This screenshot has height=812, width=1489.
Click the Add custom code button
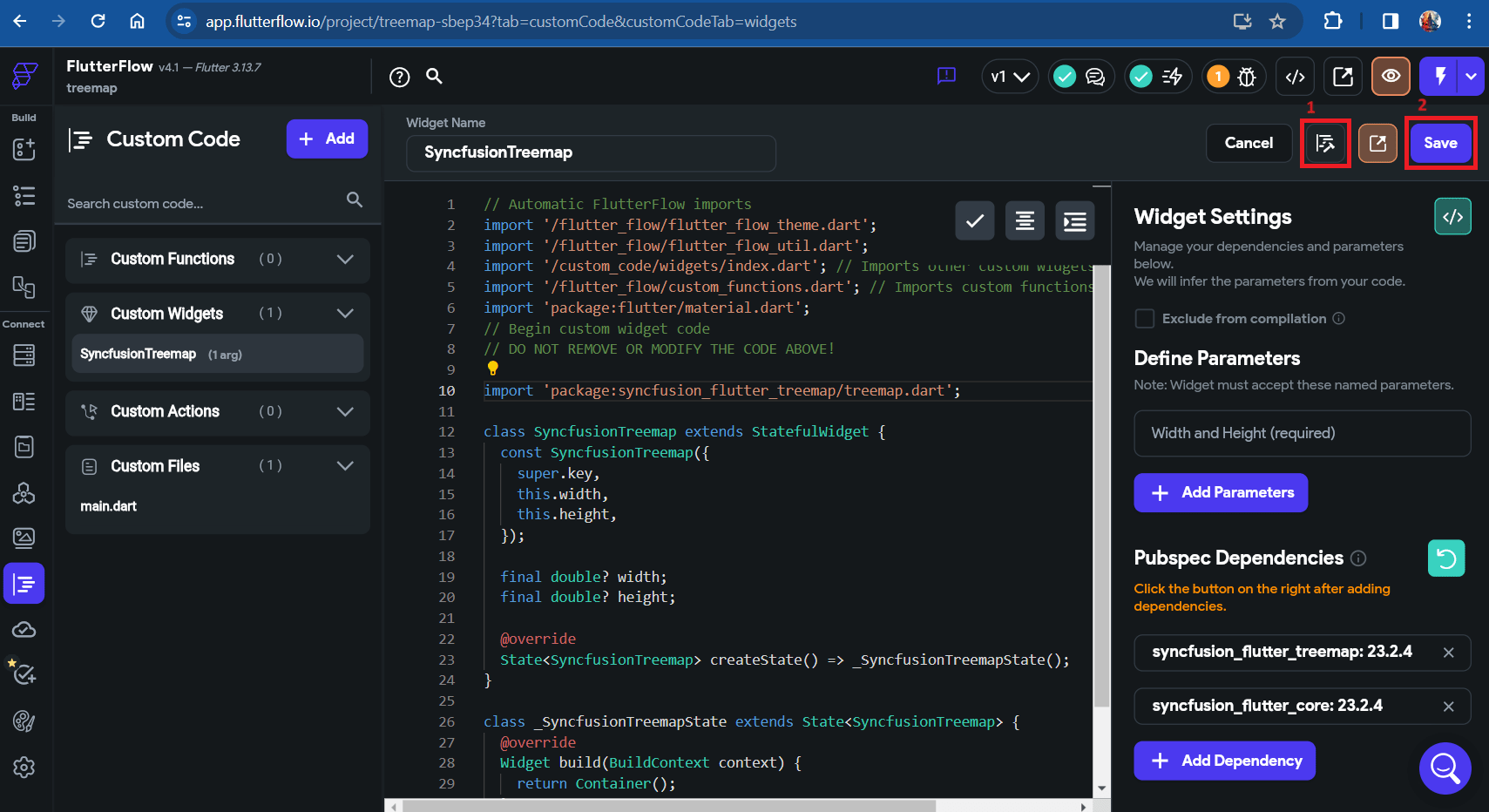pos(327,139)
